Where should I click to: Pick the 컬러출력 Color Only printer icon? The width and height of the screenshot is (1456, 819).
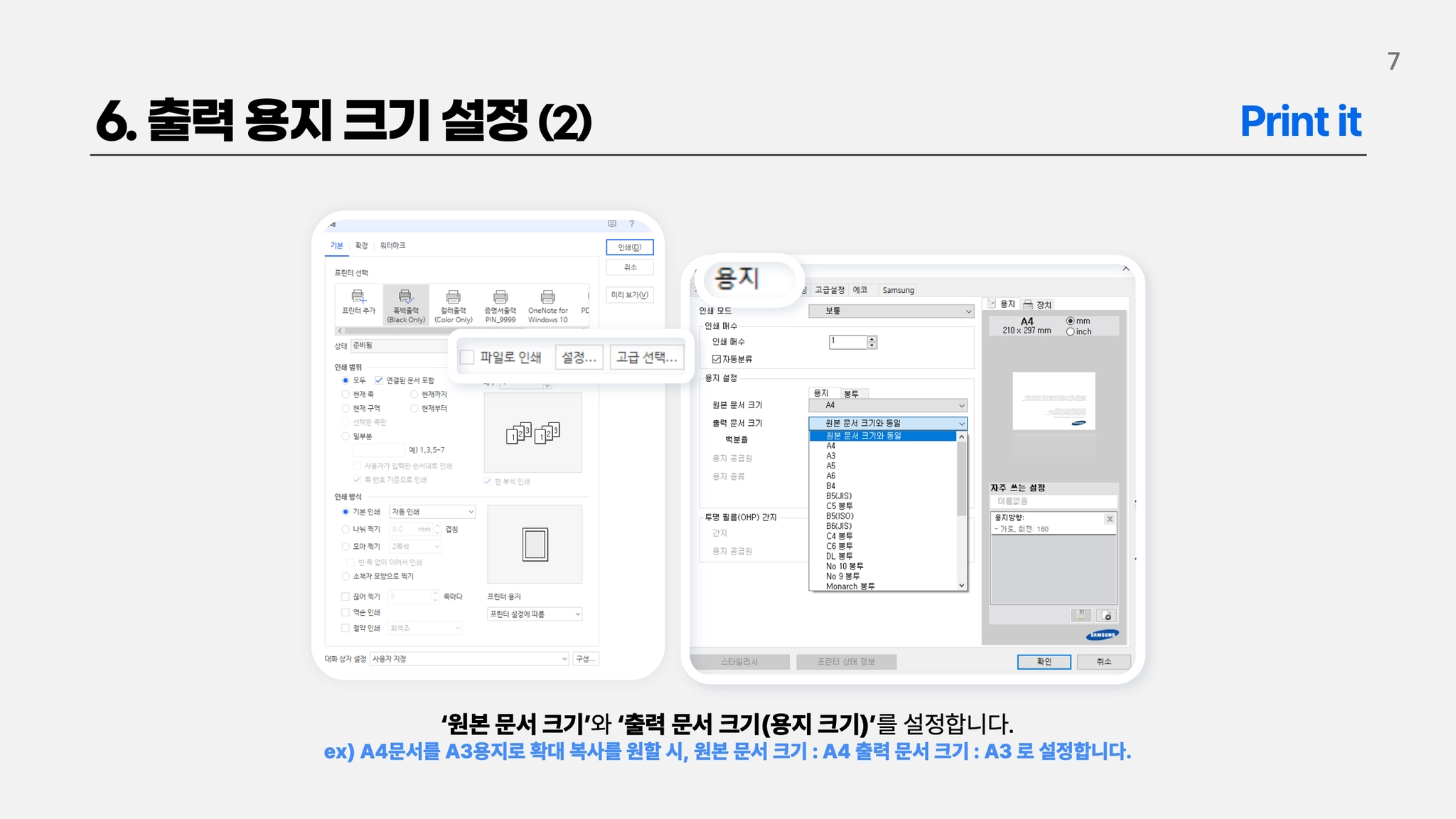click(x=453, y=297)
